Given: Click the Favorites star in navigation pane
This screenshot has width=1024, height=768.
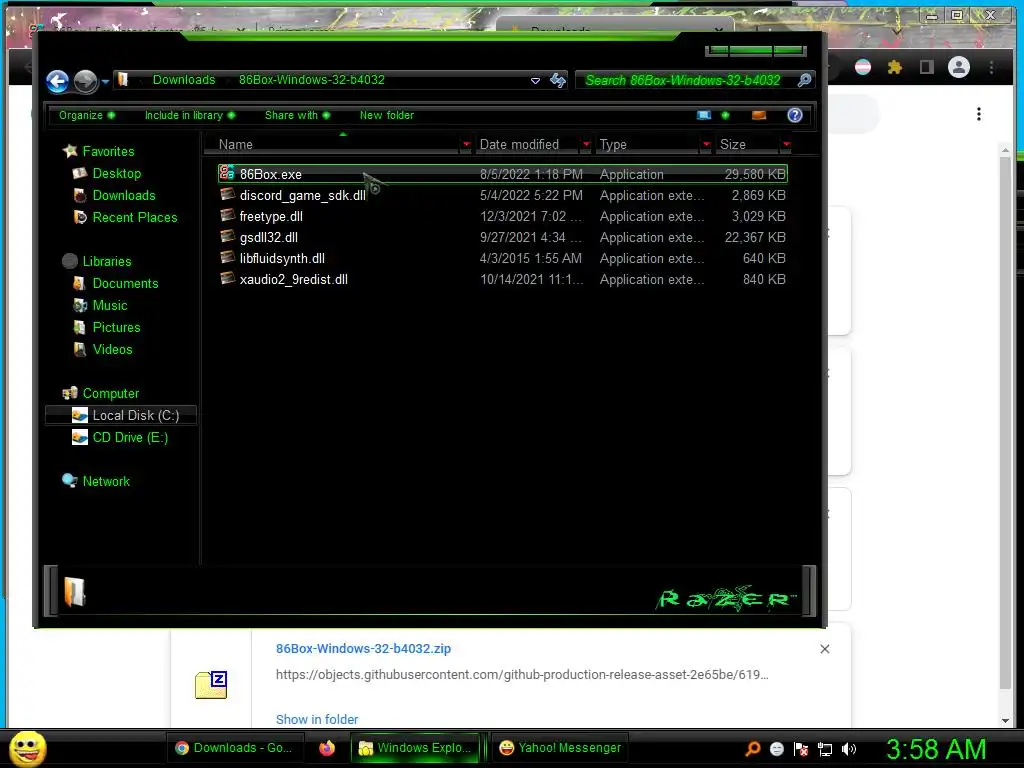Looking at the screenshot, I should [x=70, y=151].
